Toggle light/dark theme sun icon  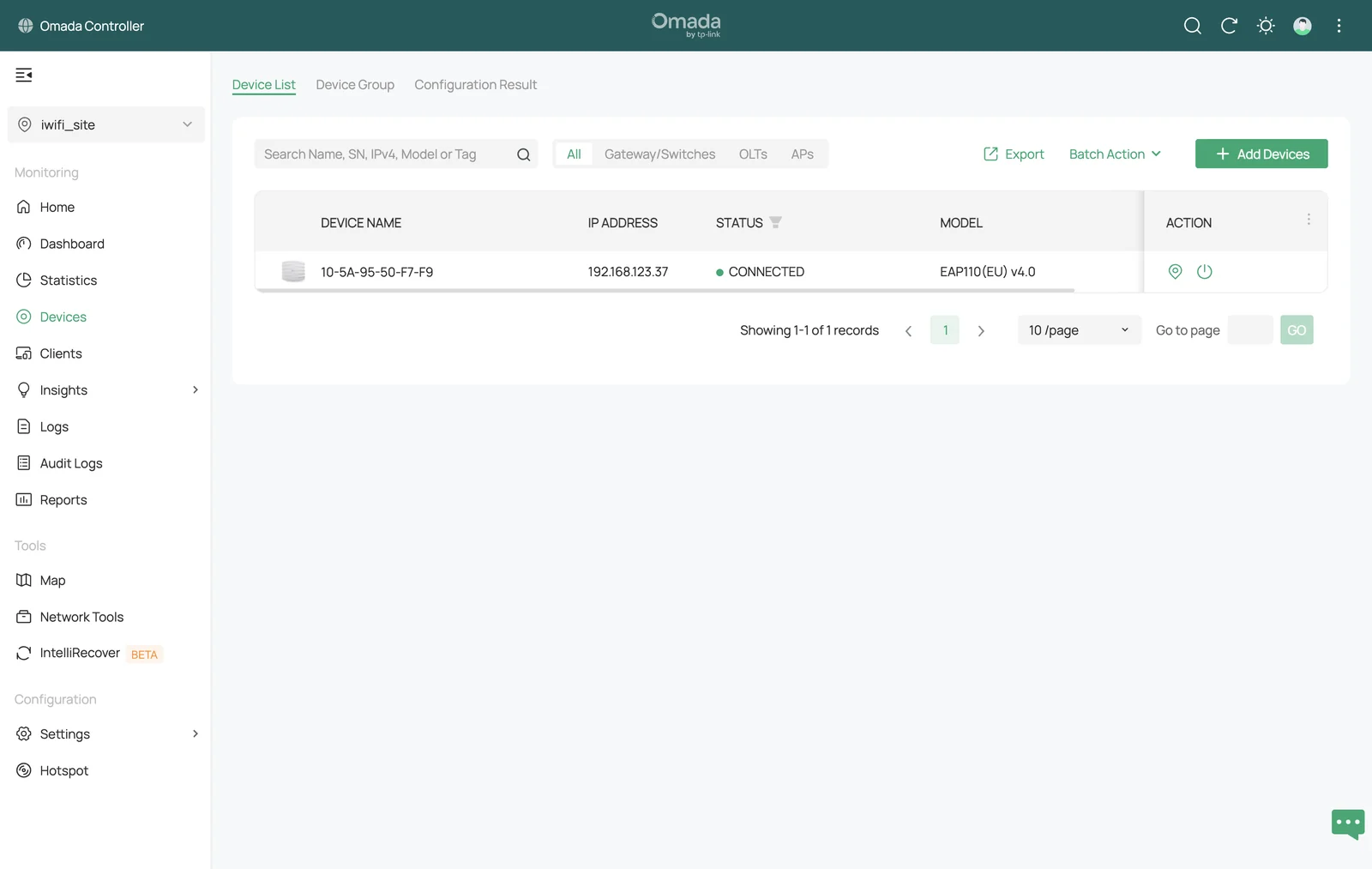pyautogui.click(x=1266, y=26)
